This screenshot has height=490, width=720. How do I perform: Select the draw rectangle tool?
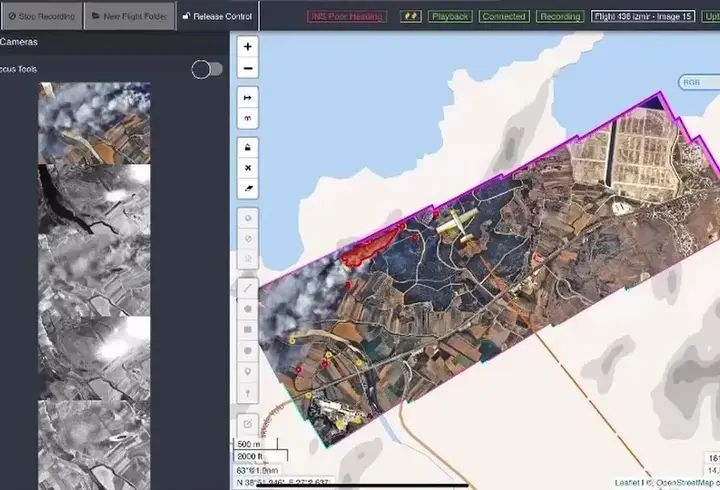[248, 330]
